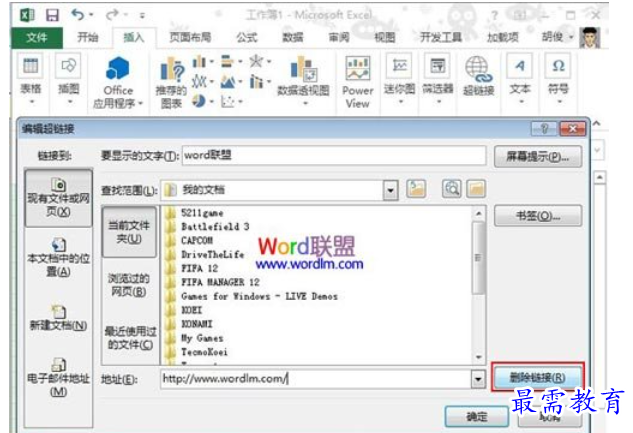Screen dimensions: 633x433
Task: Open the Excel application icon menu
Action: pyautogui.click(x=27, y=15)
